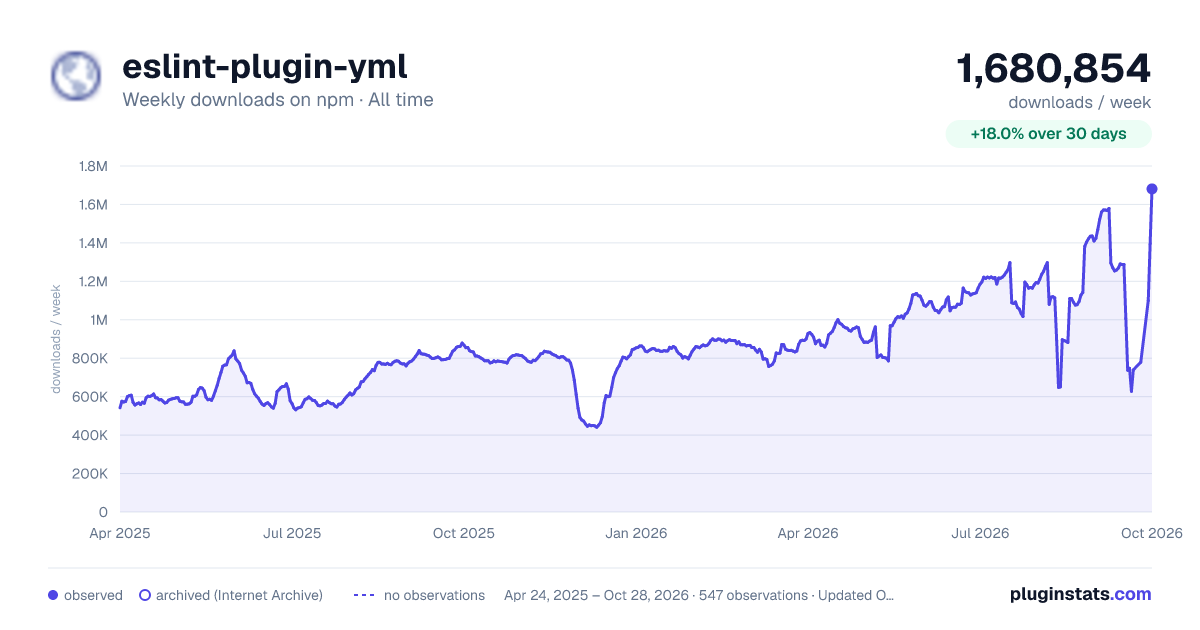Click the '800K' y-axis label
The width and height of the screenshot is (1200, 630).
tap(89, 358)
